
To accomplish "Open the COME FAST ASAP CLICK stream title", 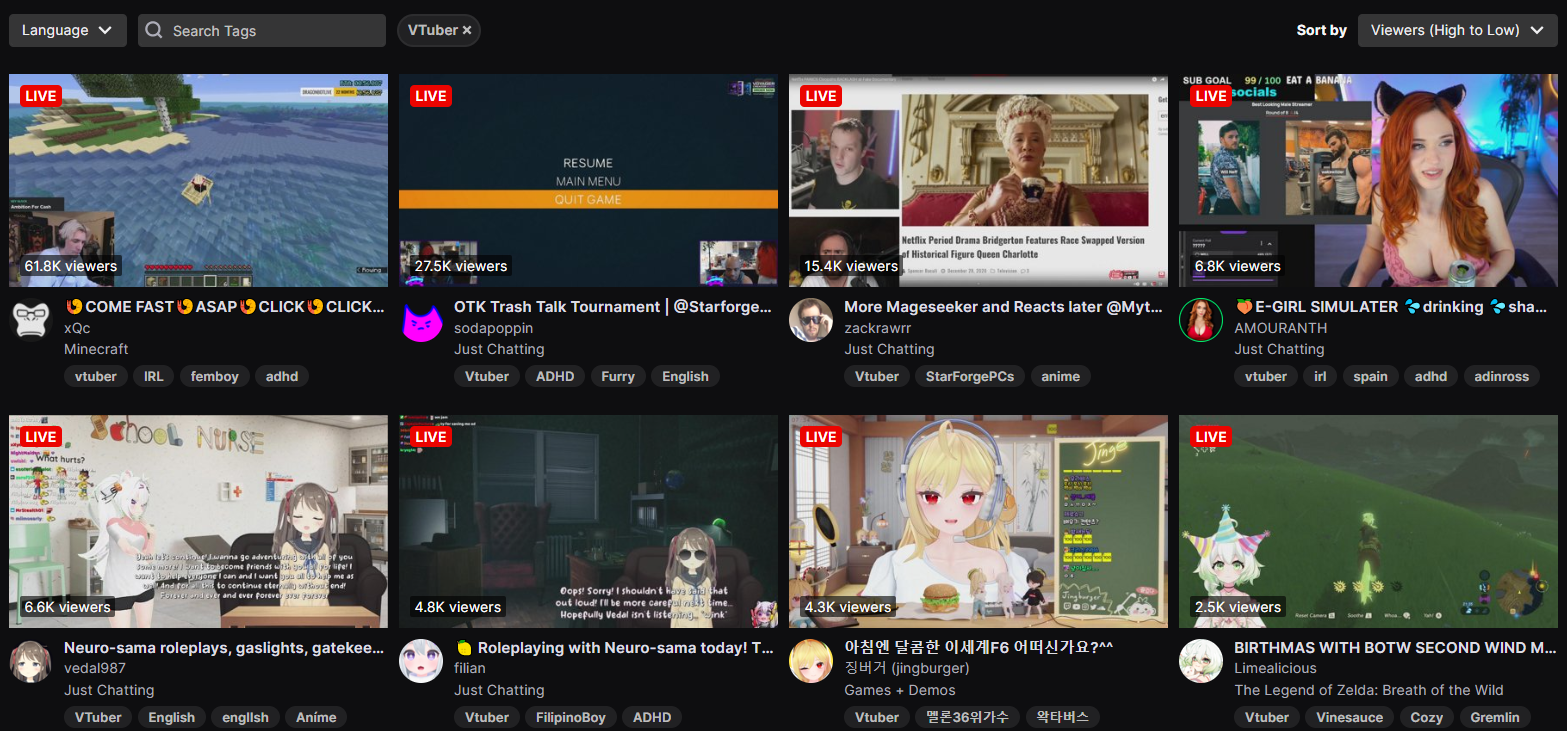I will [x=225, y=307].
